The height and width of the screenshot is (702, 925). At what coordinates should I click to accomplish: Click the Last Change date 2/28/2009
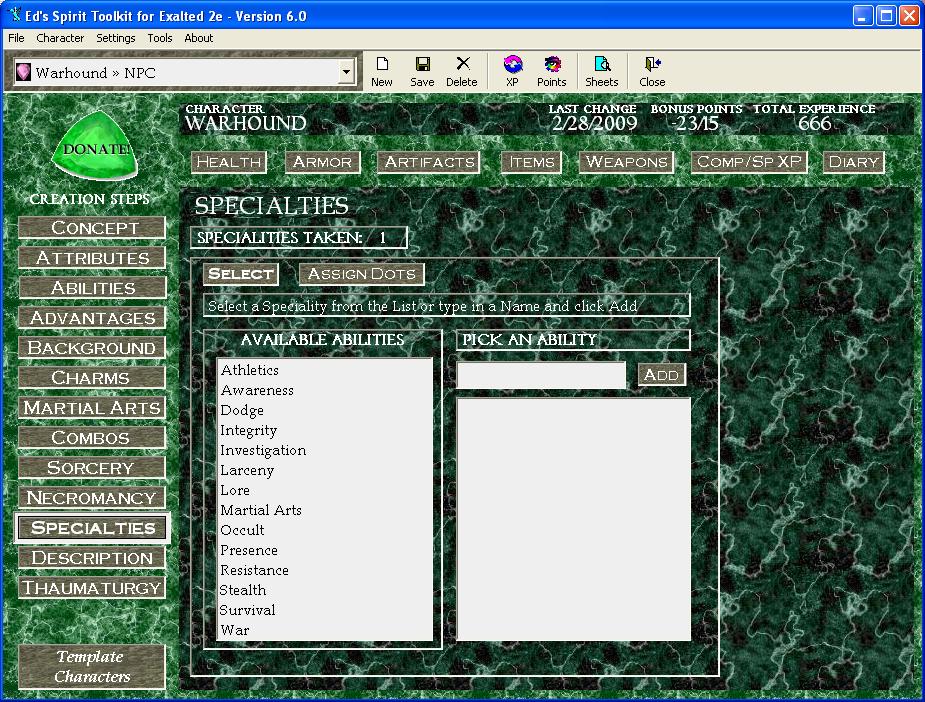coord(594,123)
